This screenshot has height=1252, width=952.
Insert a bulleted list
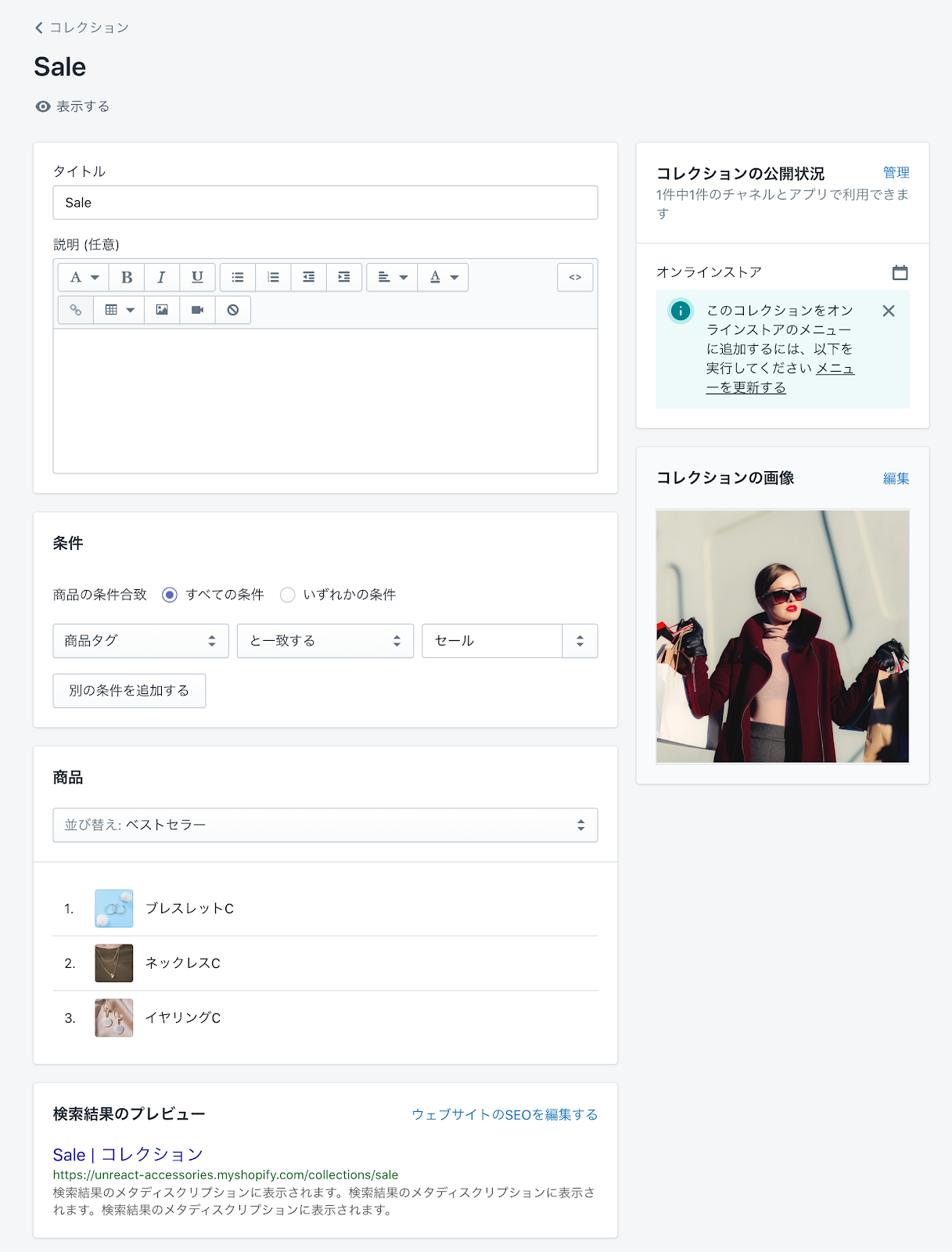point(238,277)
